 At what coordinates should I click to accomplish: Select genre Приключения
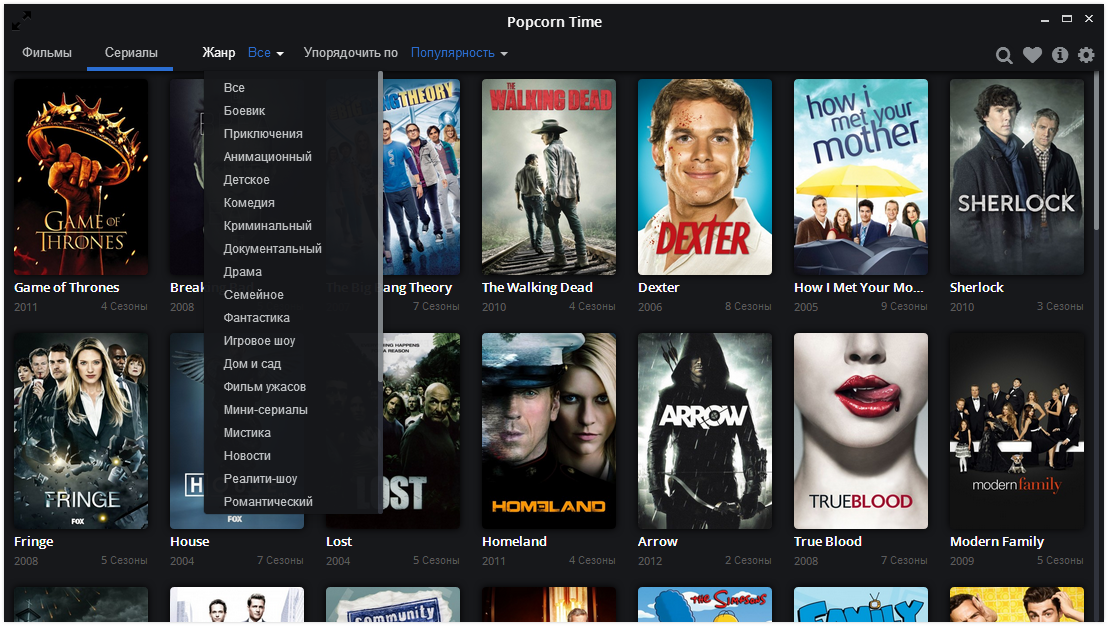click(x=263, y=134)
